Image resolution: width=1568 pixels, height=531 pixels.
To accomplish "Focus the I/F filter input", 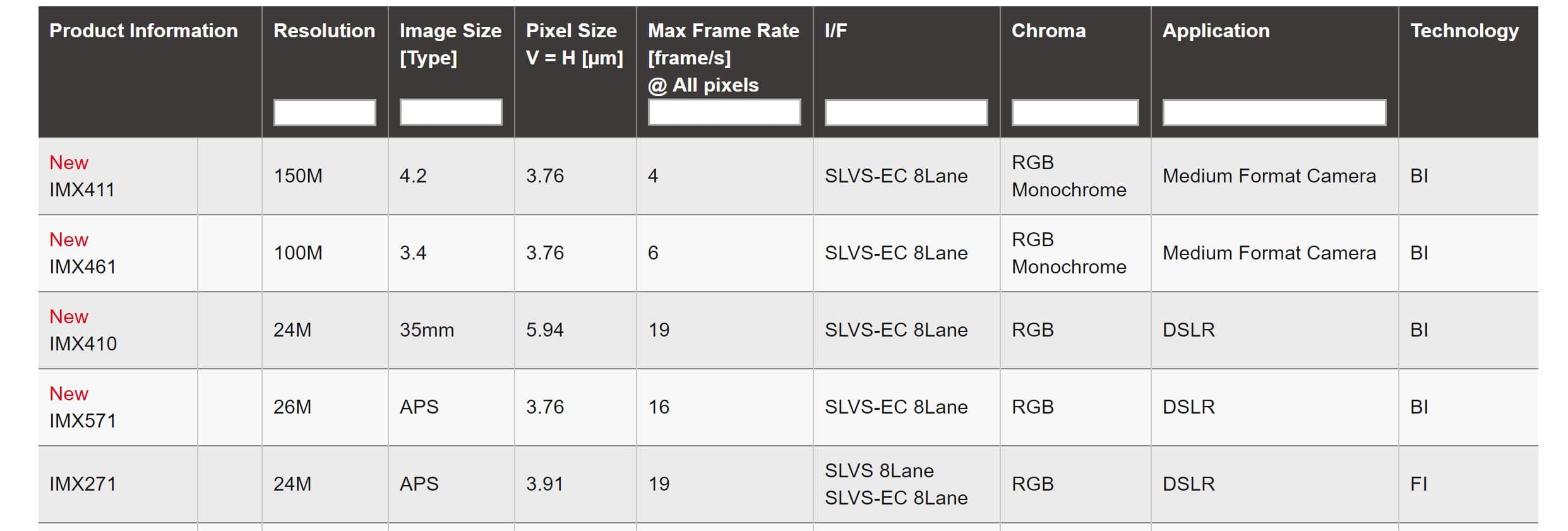I will pyautogui.click(x=906, y=112).
